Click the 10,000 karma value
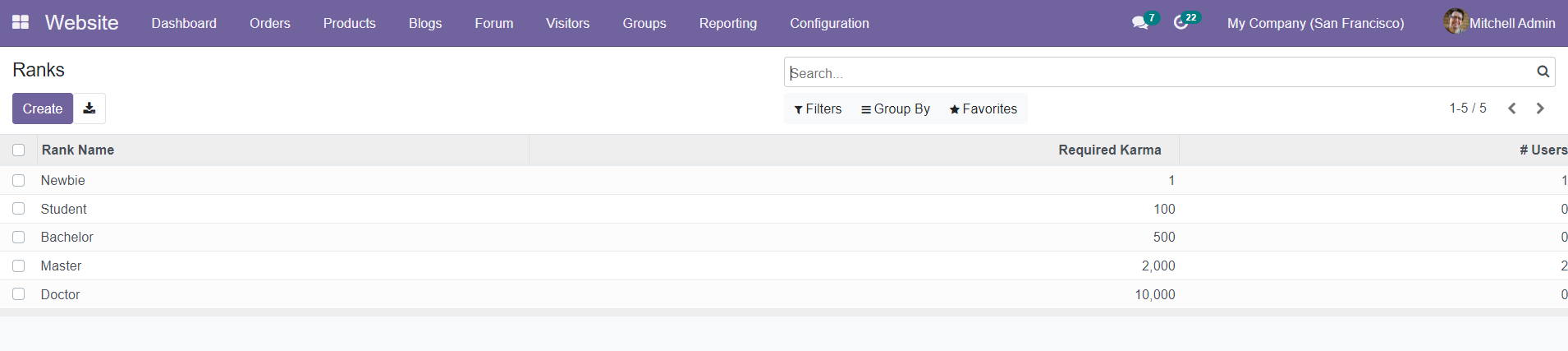 1155,294
